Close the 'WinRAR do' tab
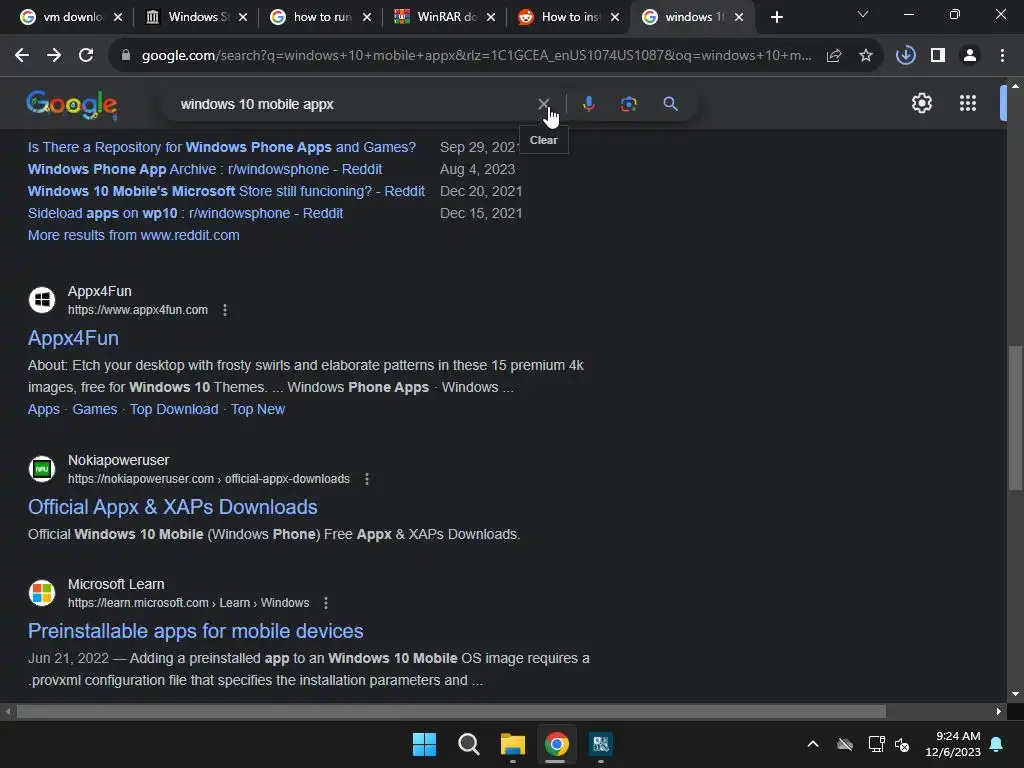The height and width of the screenshot is (768, 1024). (491, 18)
